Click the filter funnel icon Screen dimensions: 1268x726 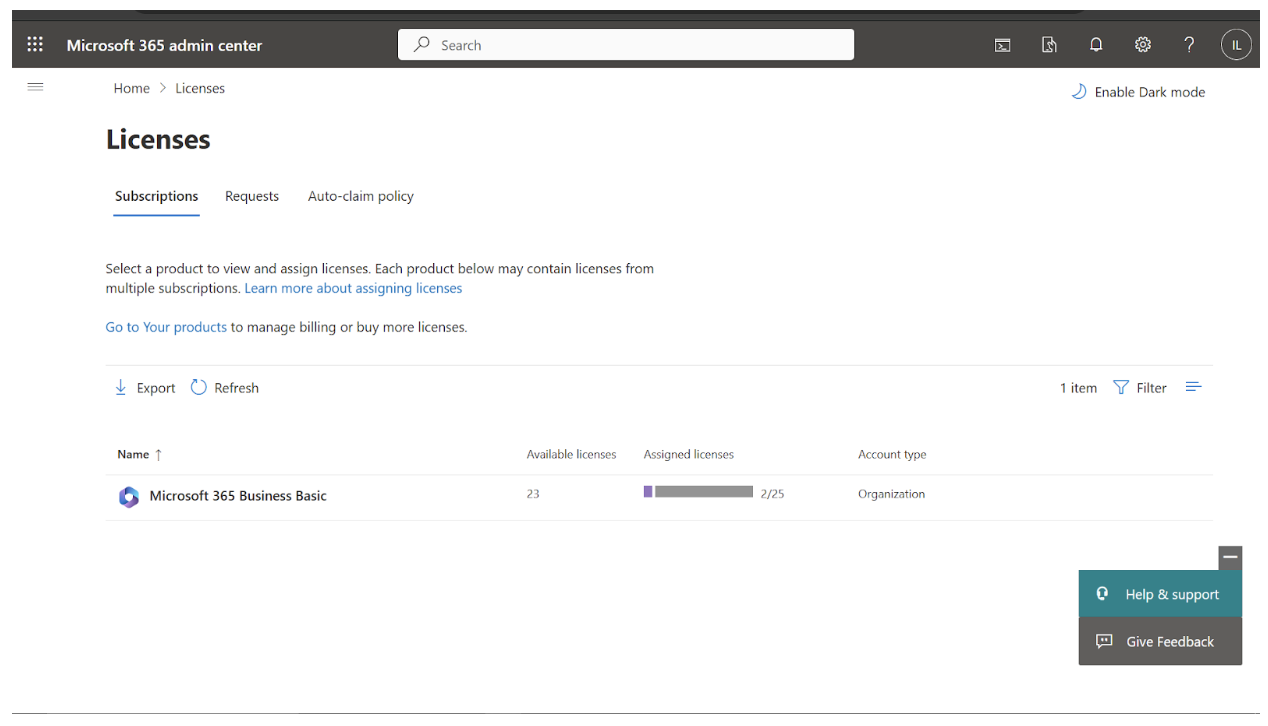point(1121,387)
